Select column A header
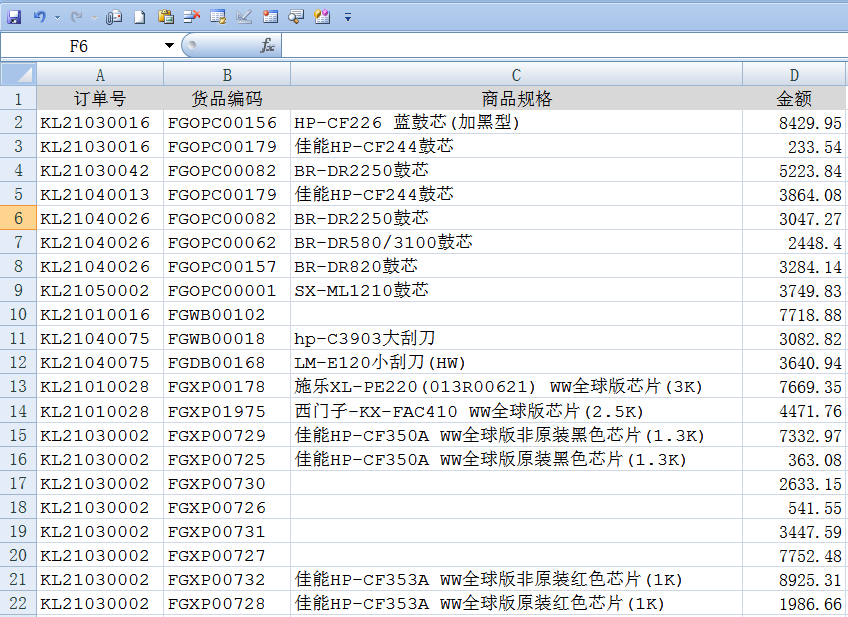This screenshot has width=848, height=617. click(100, 75)
